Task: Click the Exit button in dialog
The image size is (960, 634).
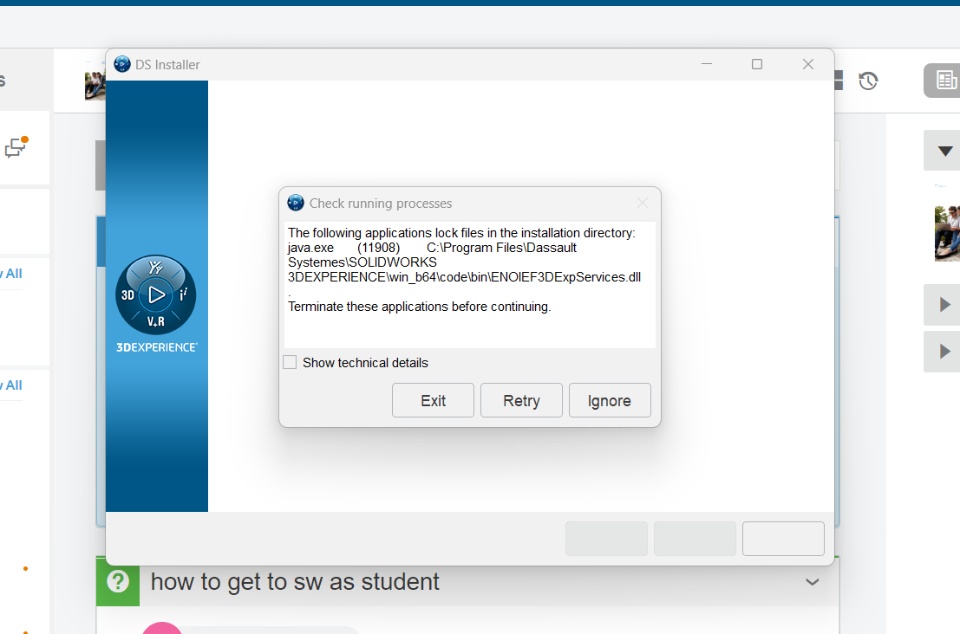Action: pyautogui.click(x=433, y=401)
